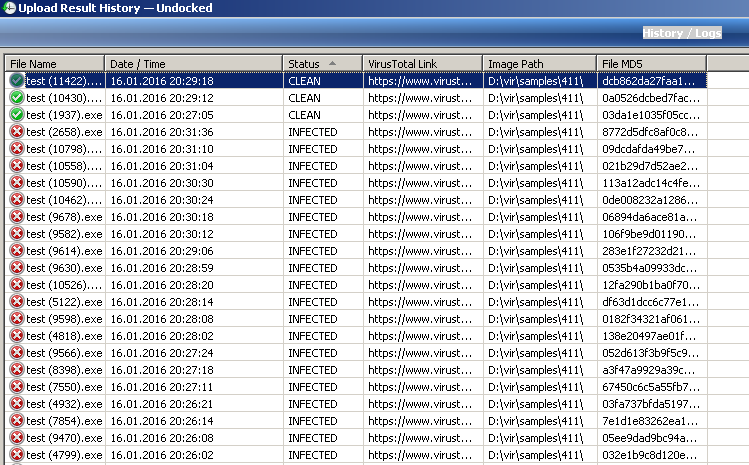Click the infected icon for test (9678).exe
Image resolution: width=749 pixels, height=465 pixels.
17,216
